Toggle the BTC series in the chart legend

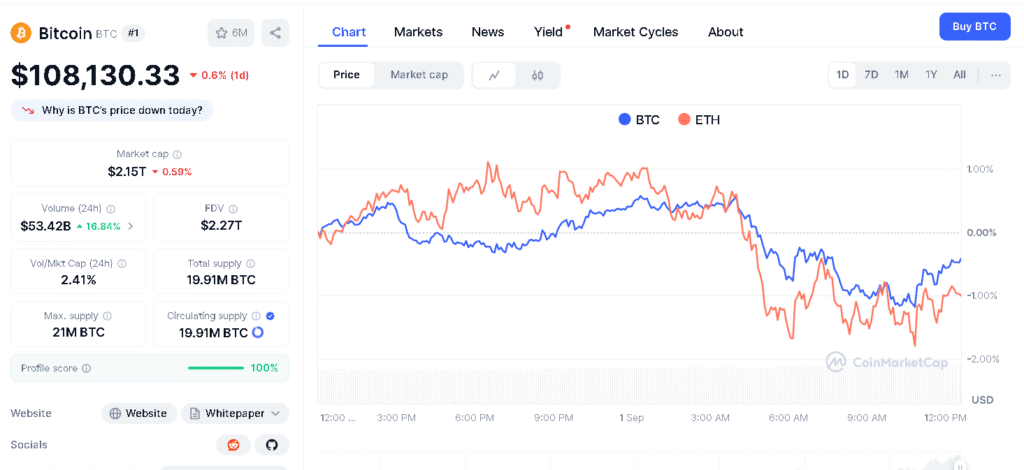[x=639, y=120]
